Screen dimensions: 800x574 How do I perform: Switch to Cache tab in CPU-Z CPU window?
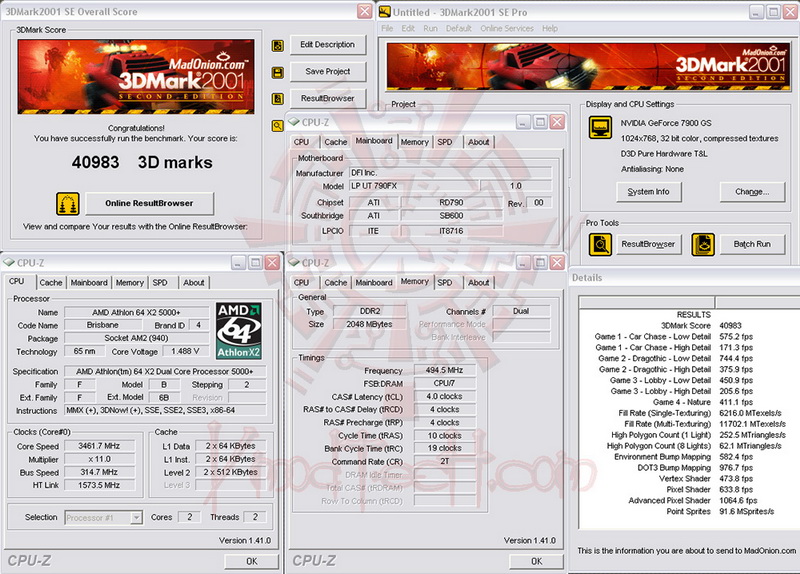(x=51, y=283)
